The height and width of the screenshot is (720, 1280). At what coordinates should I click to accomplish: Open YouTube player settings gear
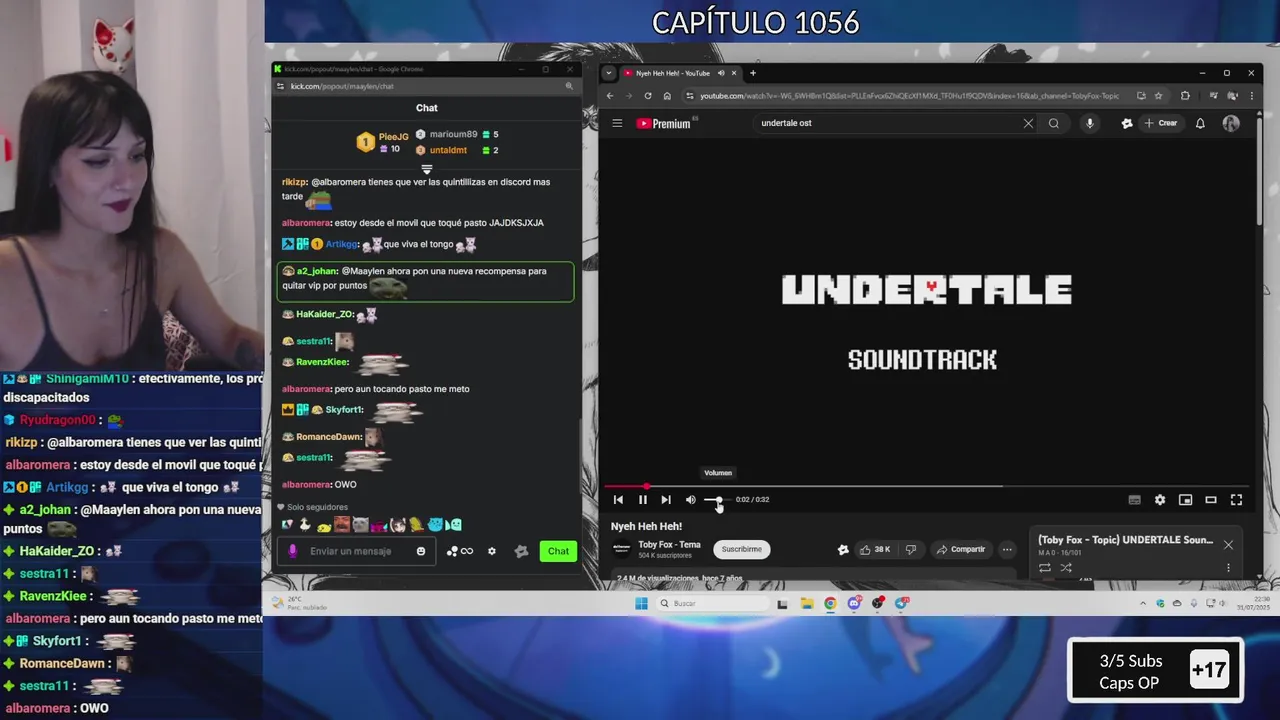pyautogui.click(x=1160, y=500)
